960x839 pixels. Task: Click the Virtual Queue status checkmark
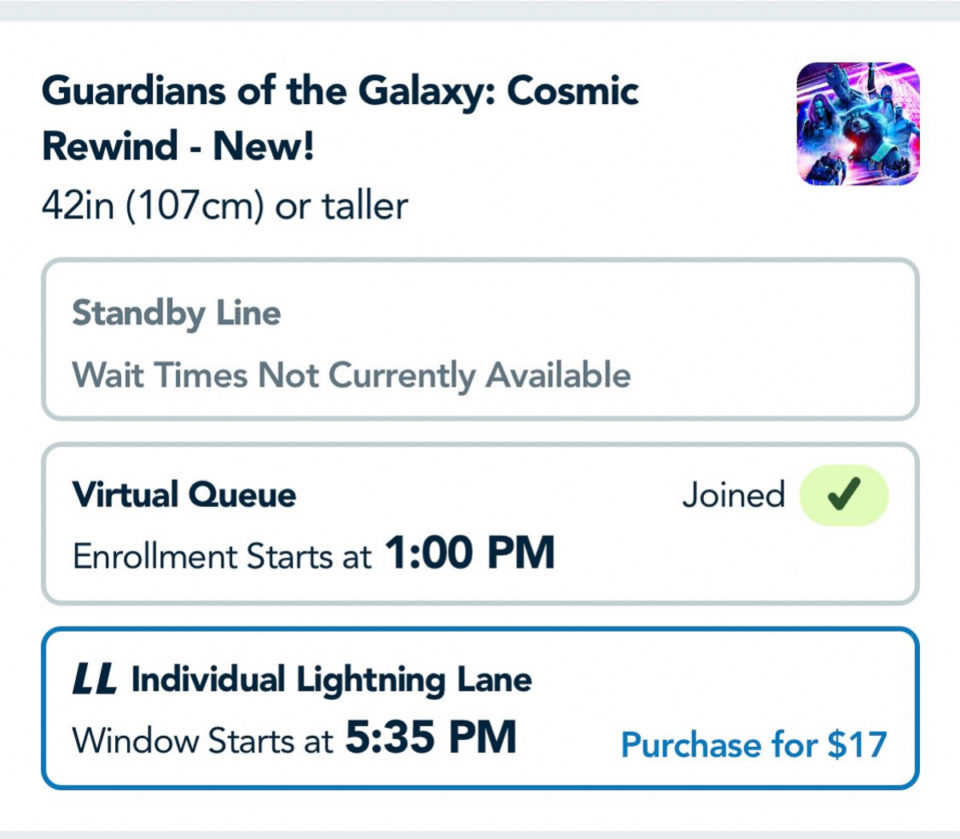846,494
